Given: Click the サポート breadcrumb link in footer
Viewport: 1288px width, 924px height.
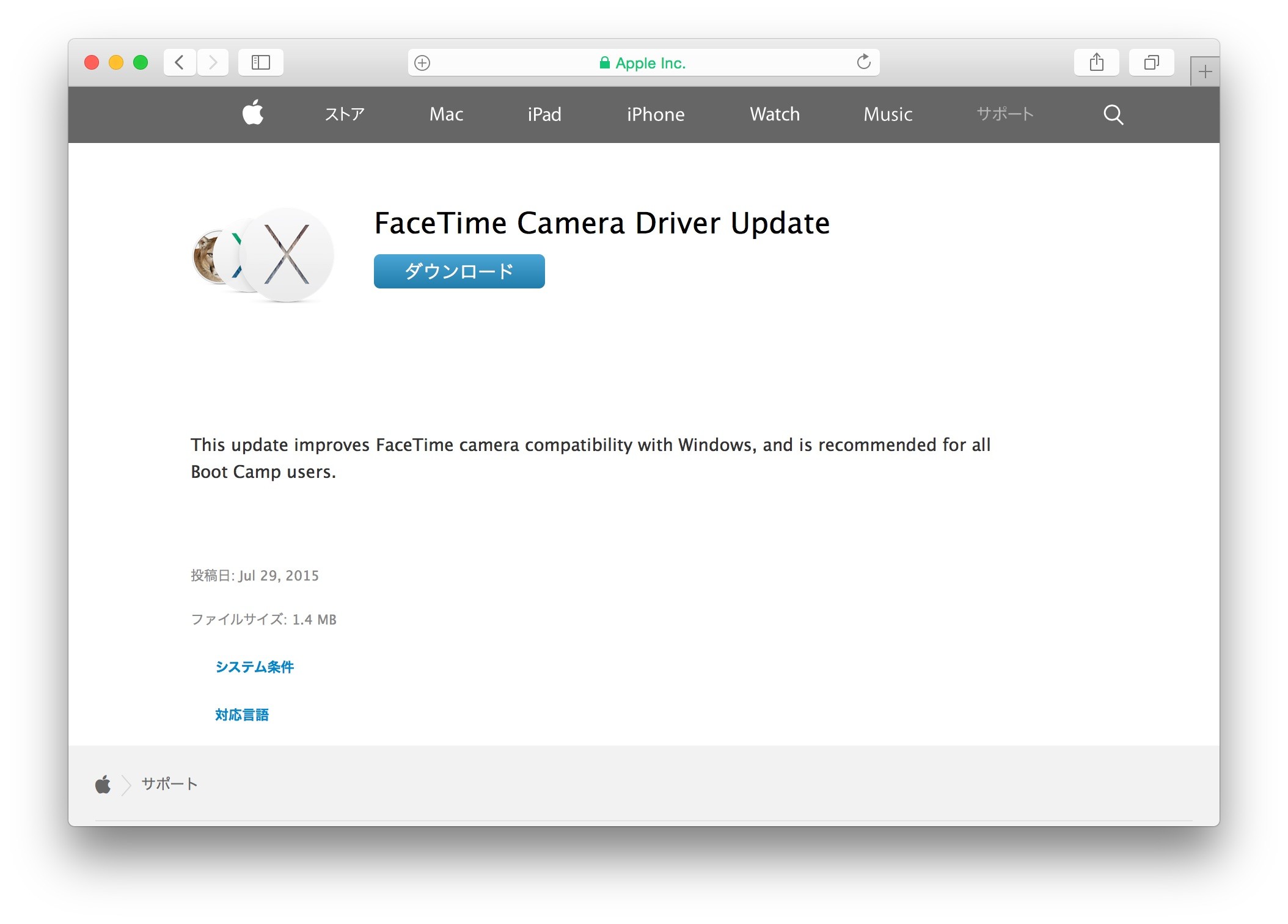Looking at the screenshot, I should [170, 784].
